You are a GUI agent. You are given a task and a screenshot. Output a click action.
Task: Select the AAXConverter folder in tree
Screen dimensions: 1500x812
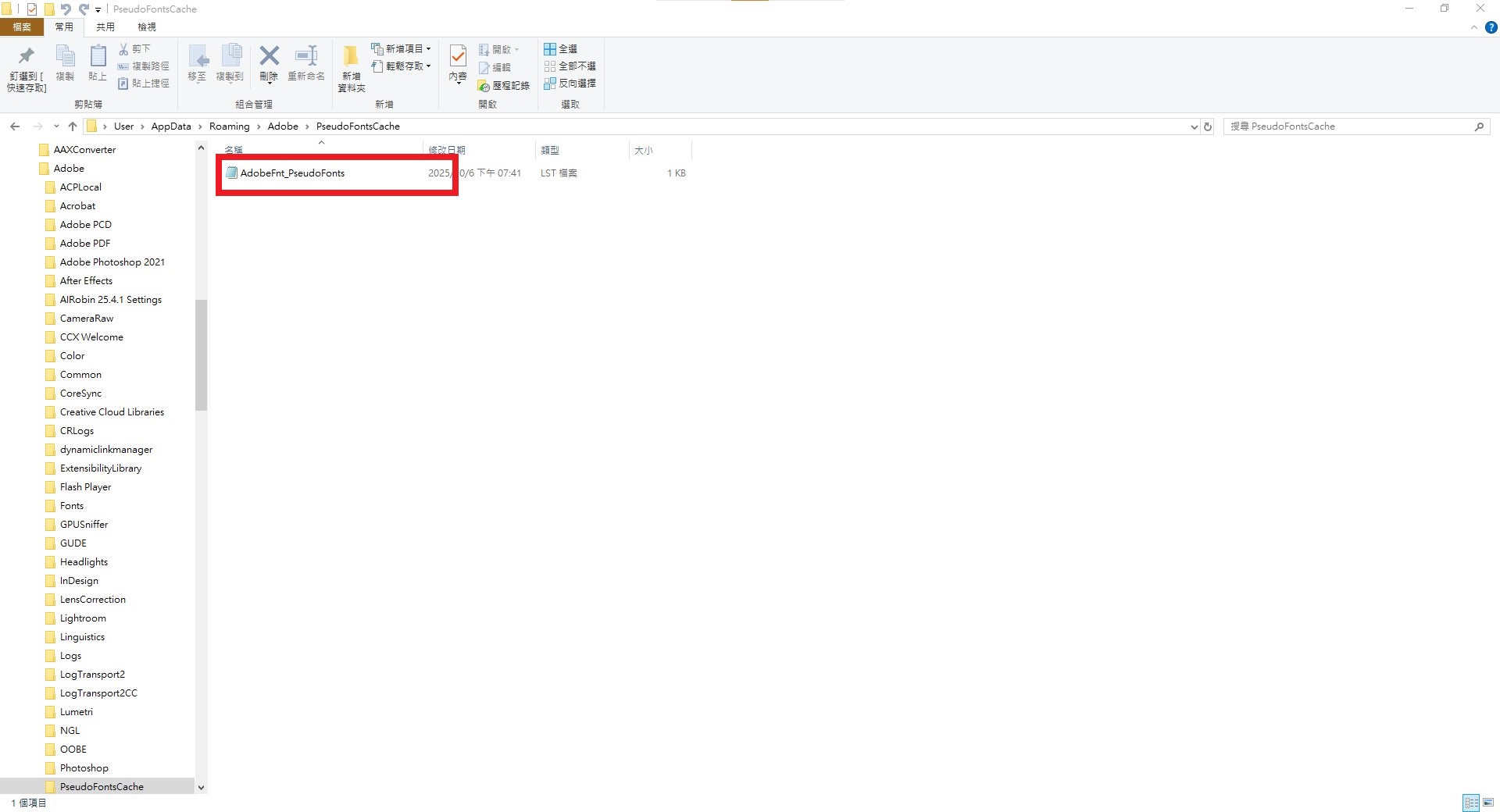pyautogui.click(x=84, y=150)
